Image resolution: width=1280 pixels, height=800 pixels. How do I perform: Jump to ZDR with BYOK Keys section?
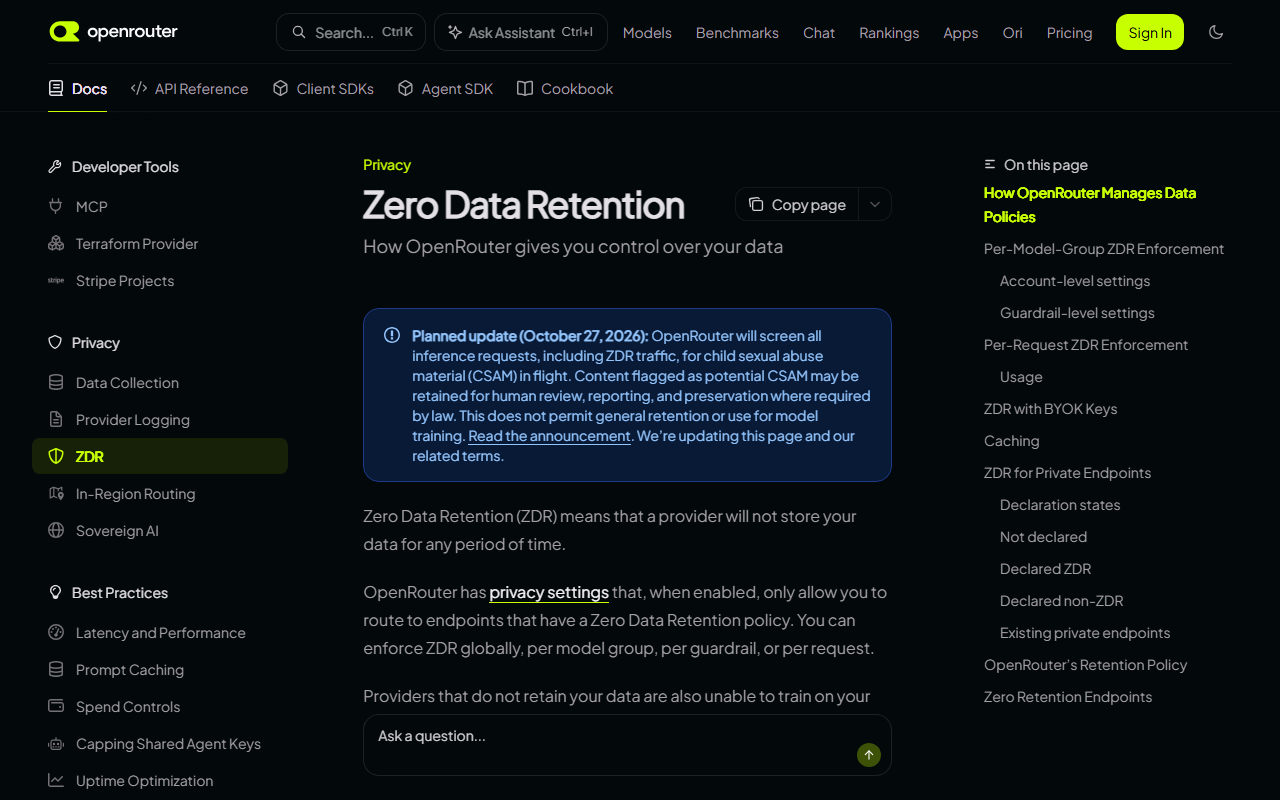[x=1051, y=409]
